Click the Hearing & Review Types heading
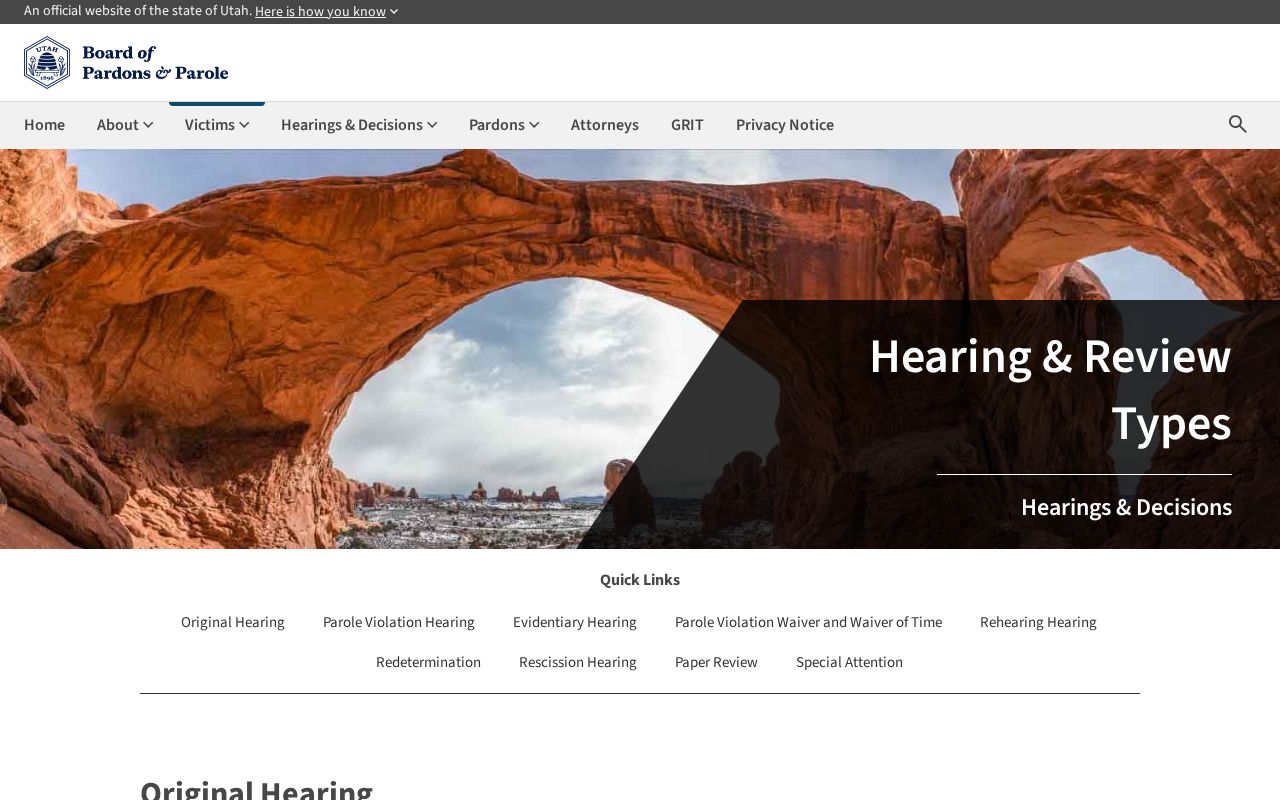The height and width of the screenshot is (800, 1280). pos(1050,390)
